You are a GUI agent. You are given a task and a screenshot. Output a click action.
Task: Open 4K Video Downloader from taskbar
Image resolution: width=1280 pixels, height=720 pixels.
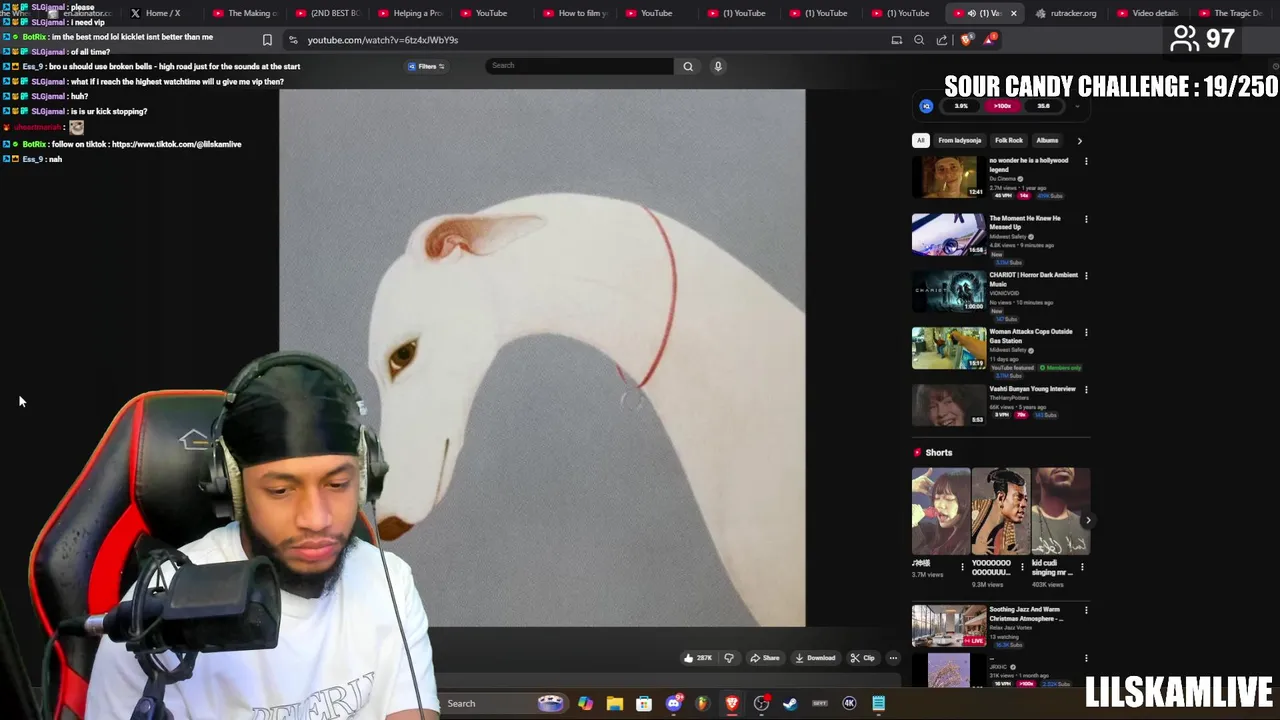pyautogui.click(x=849, y=703)
